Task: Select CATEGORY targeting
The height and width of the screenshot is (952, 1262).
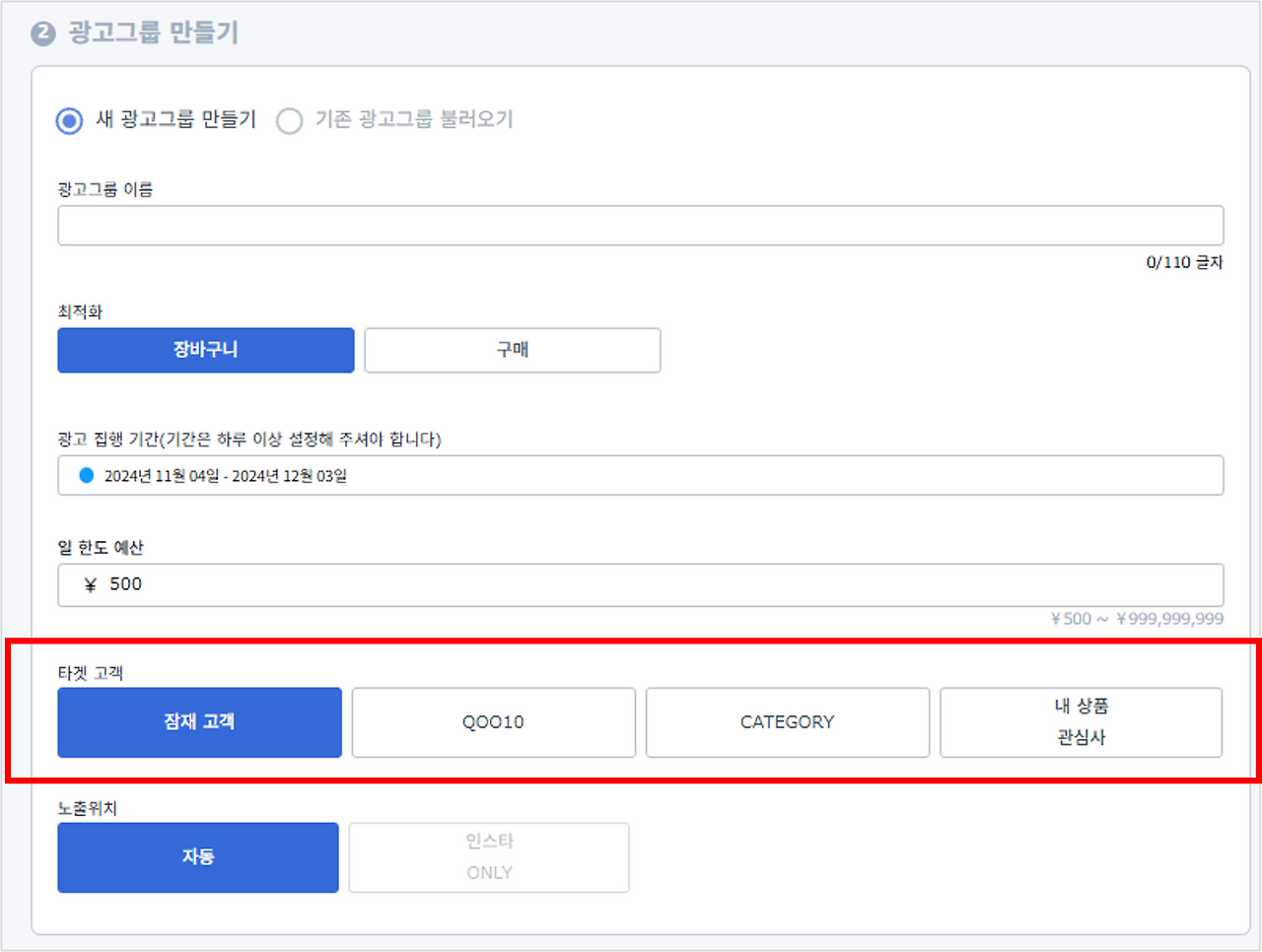Action: pyautogui.click(x=787, y=722)
